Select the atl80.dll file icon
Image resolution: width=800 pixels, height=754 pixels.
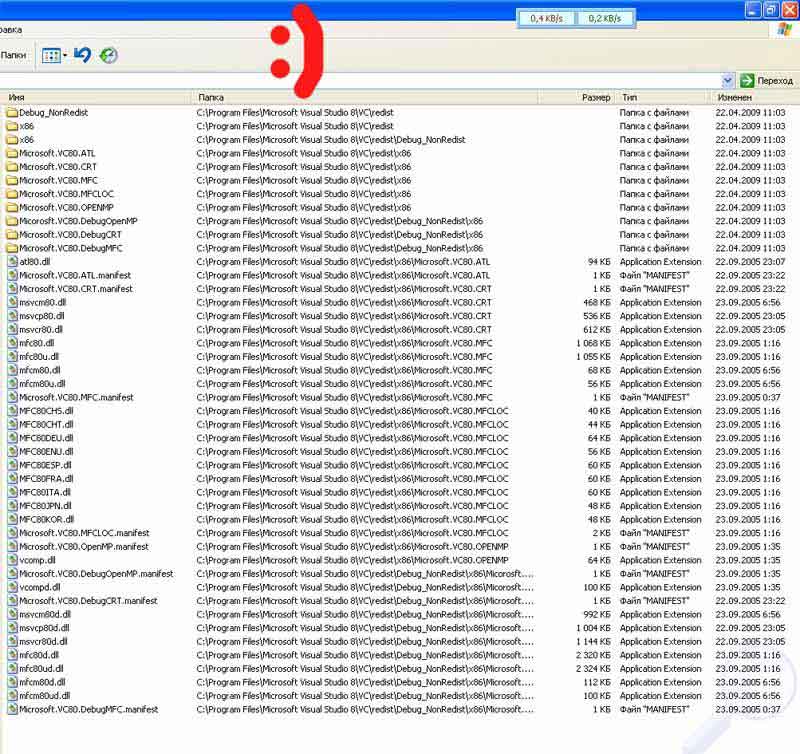tap(12, 262)
